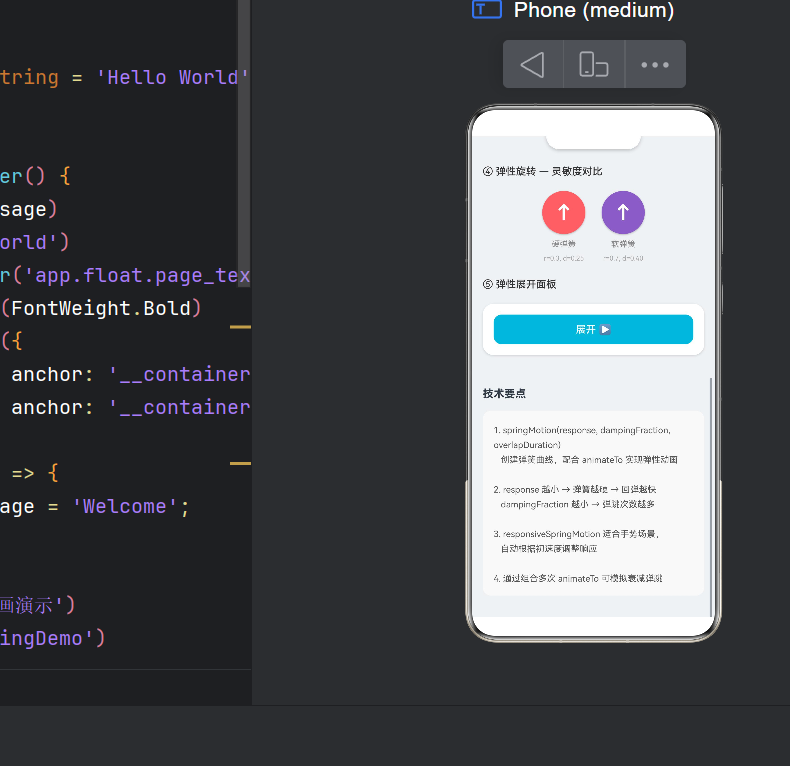
Task: Click tip 3 responsiveSpringMotion text
Action: [576, 541]
